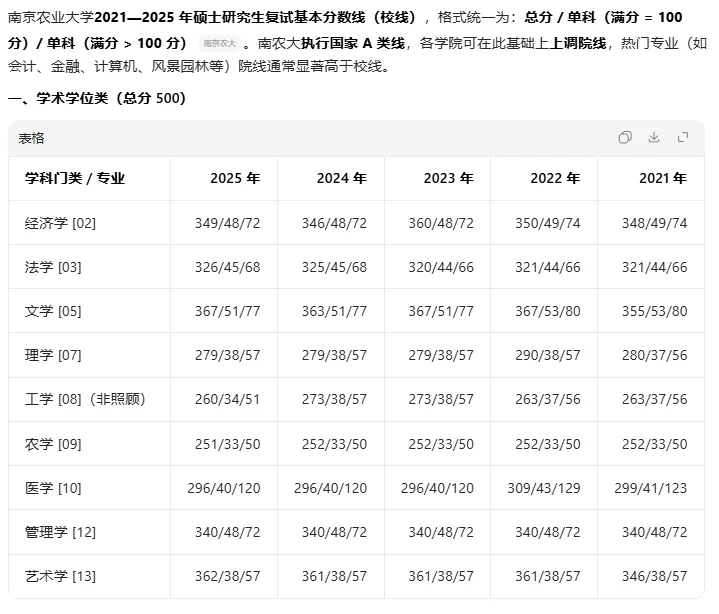Click the 医学 [10] row label
The width and height of the screenshot is (719, 614).
pos(53,488)
